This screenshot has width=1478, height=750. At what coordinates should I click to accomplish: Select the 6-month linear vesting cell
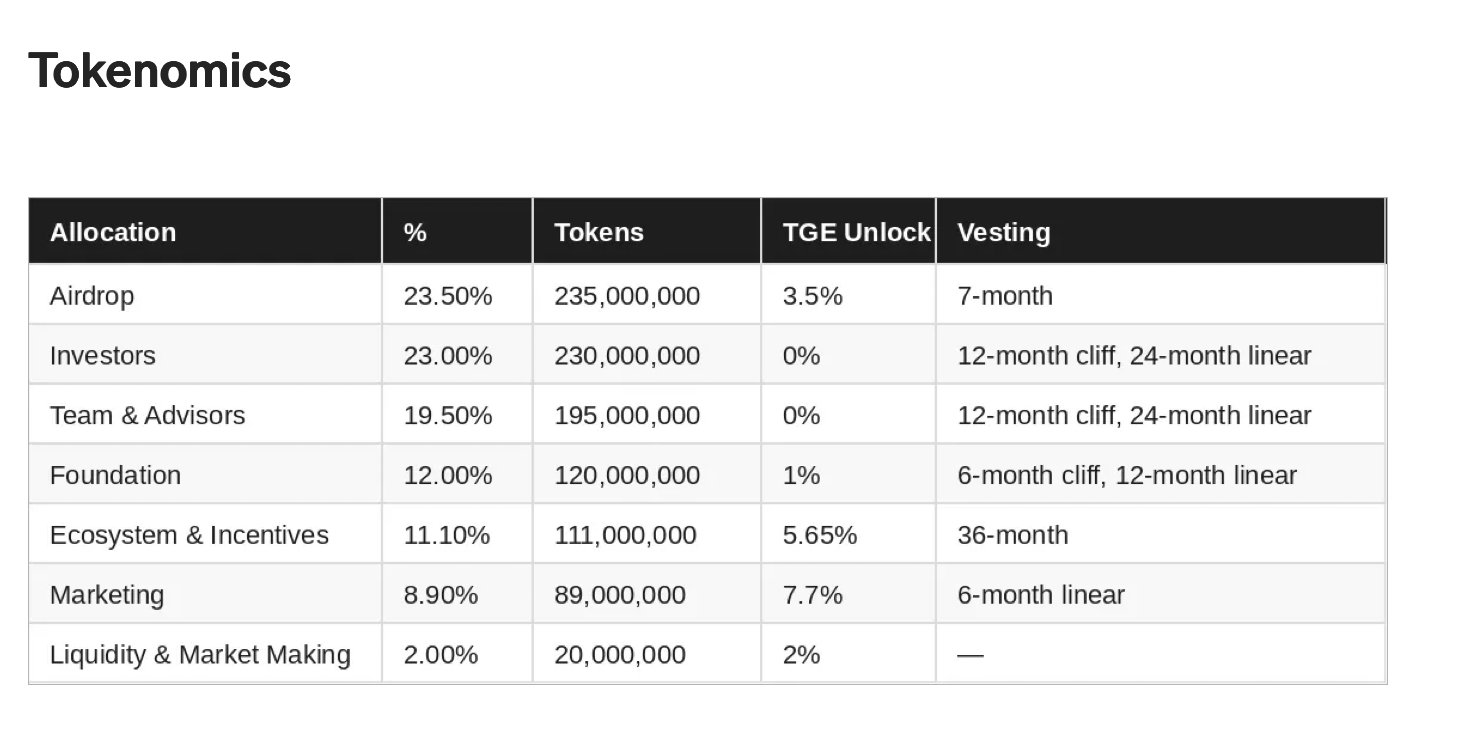1041,595
